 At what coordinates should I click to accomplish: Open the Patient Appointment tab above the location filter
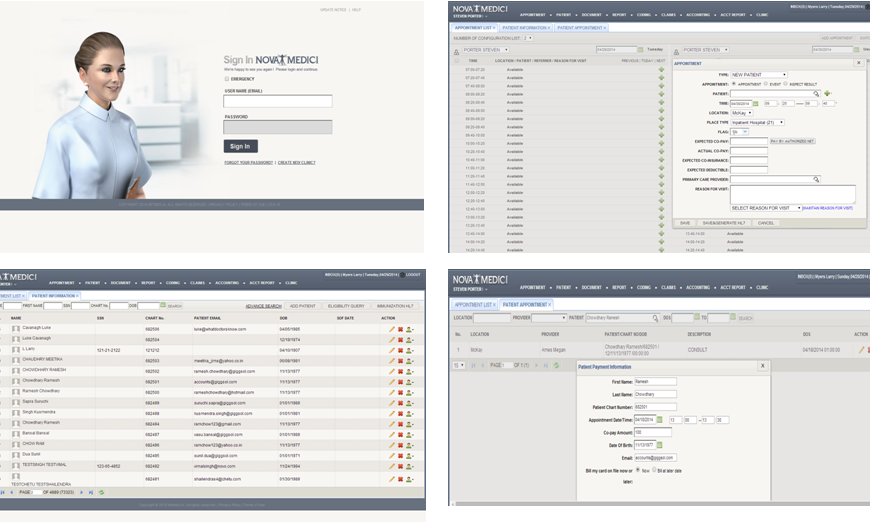pos(523,304)
